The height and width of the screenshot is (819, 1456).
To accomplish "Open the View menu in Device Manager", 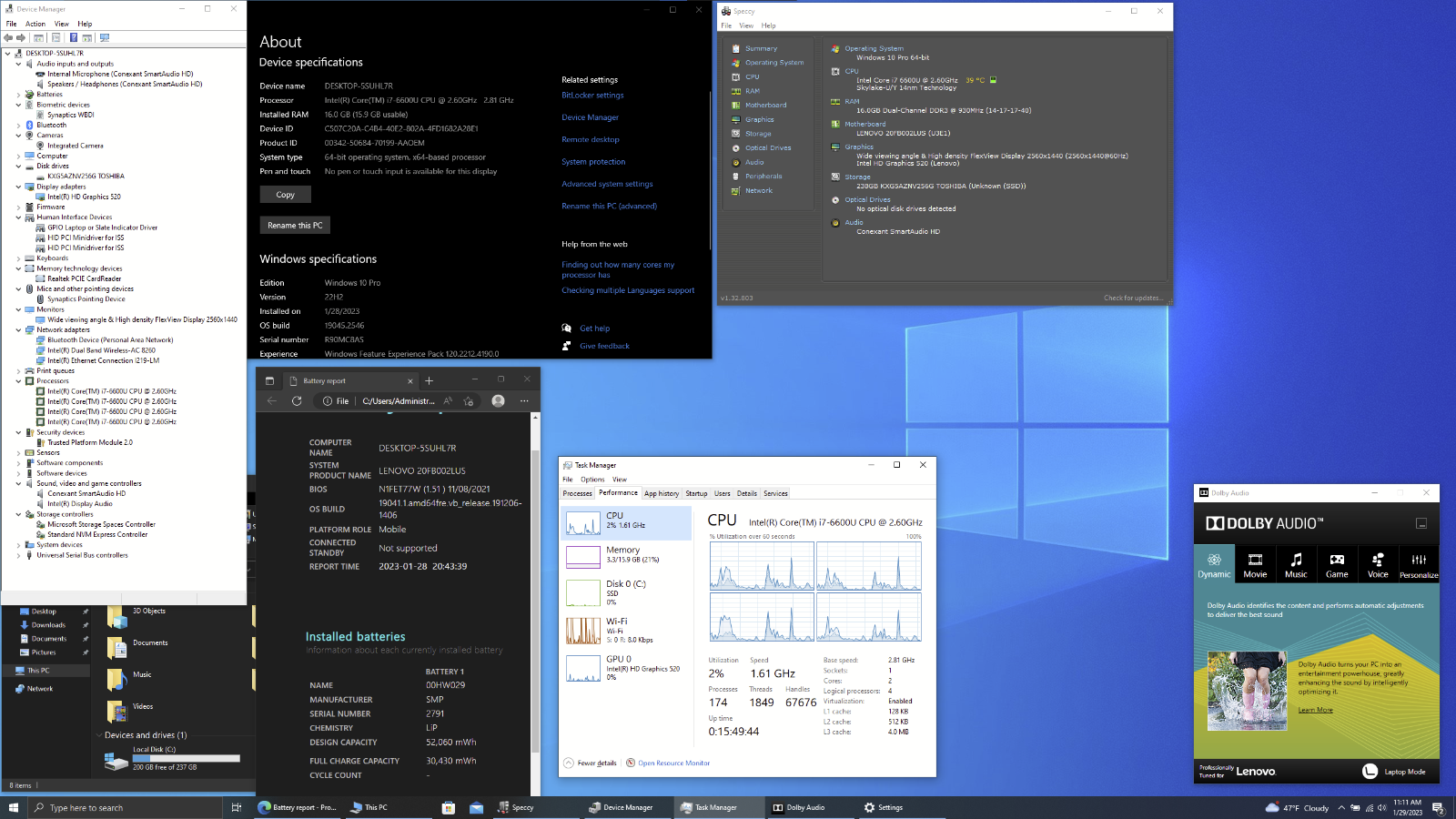I will [x=61, y=24].
